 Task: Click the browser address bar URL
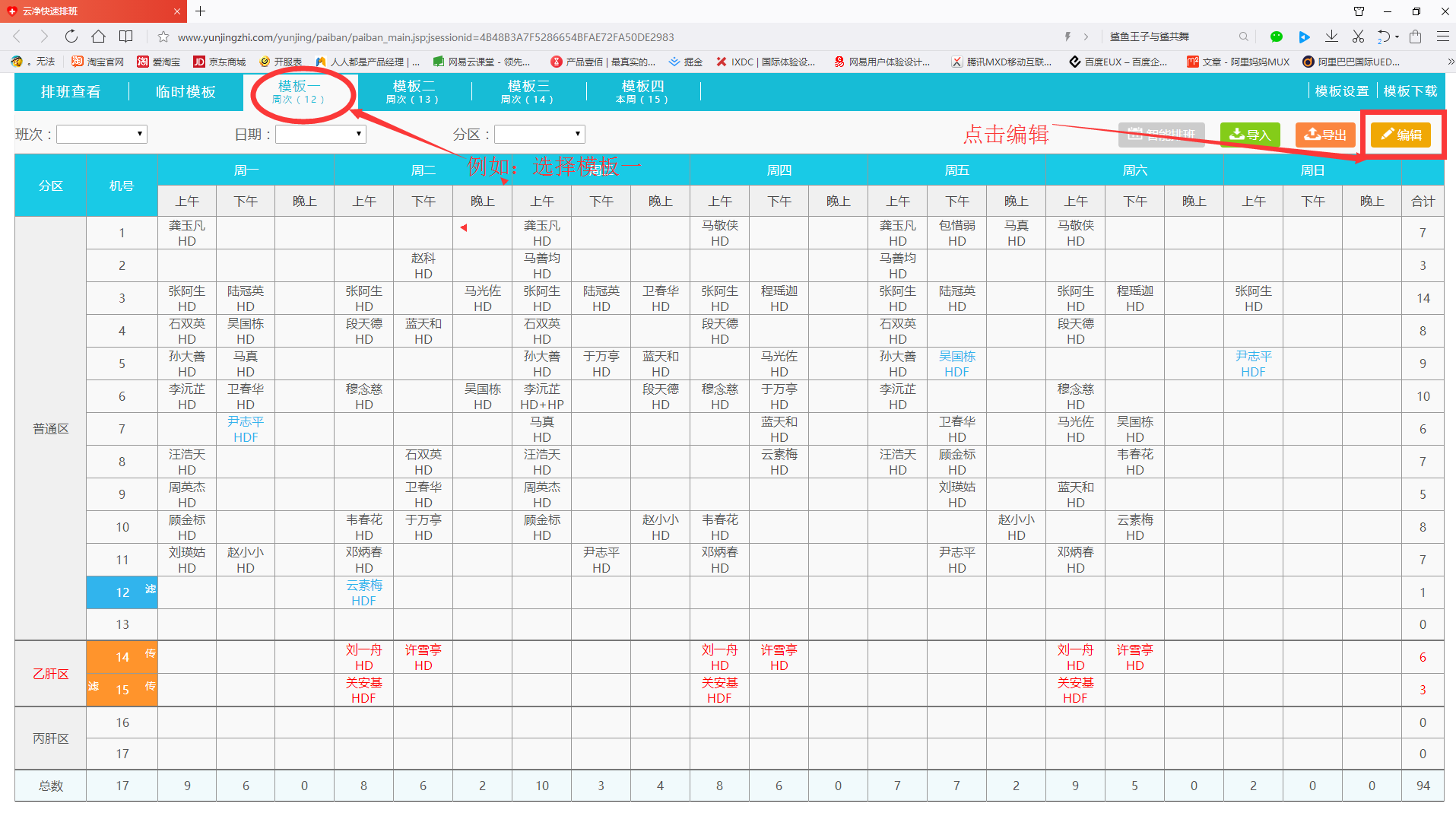click(x=426, y=37)
